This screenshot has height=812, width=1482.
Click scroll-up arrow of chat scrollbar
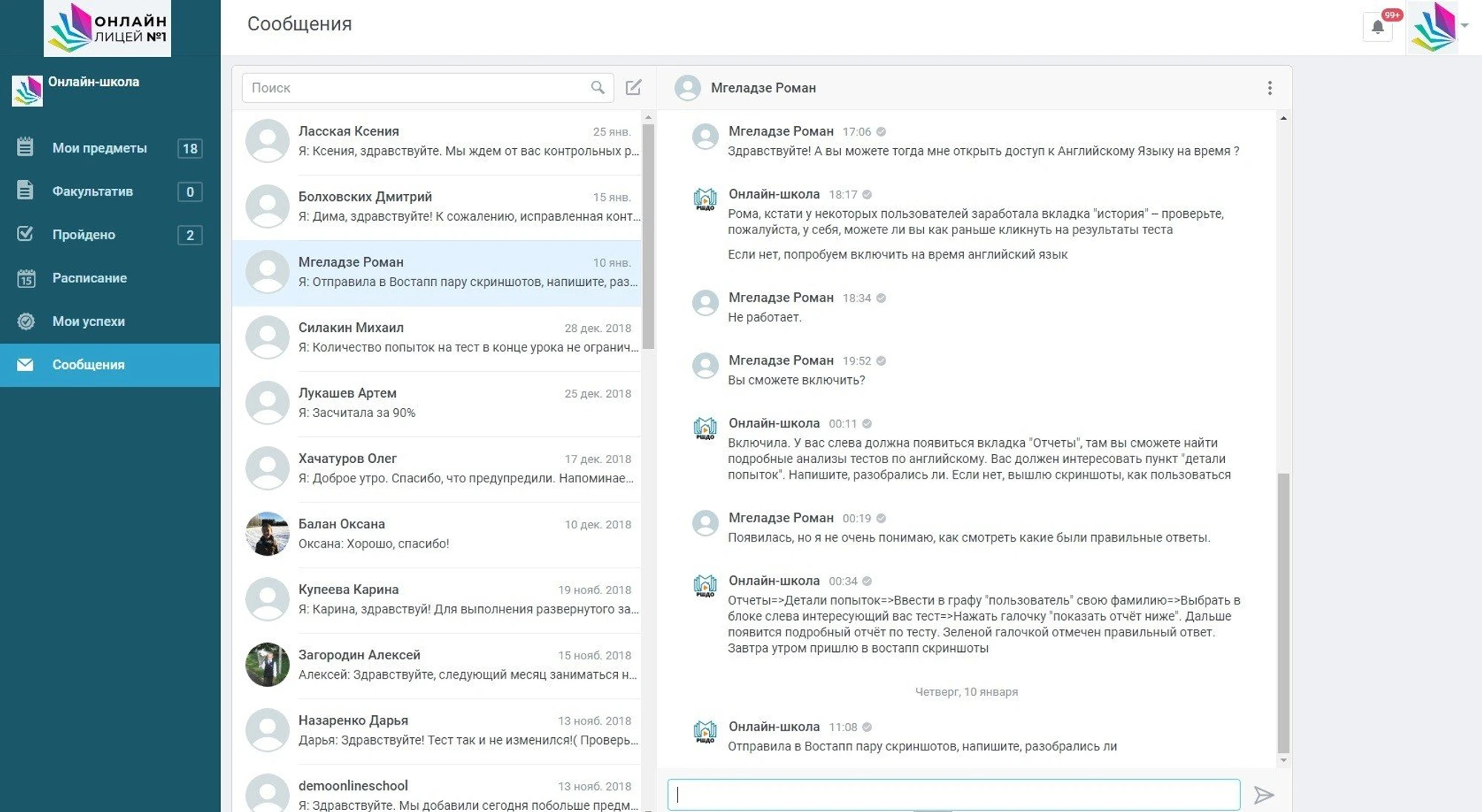tap(1283, 119)
